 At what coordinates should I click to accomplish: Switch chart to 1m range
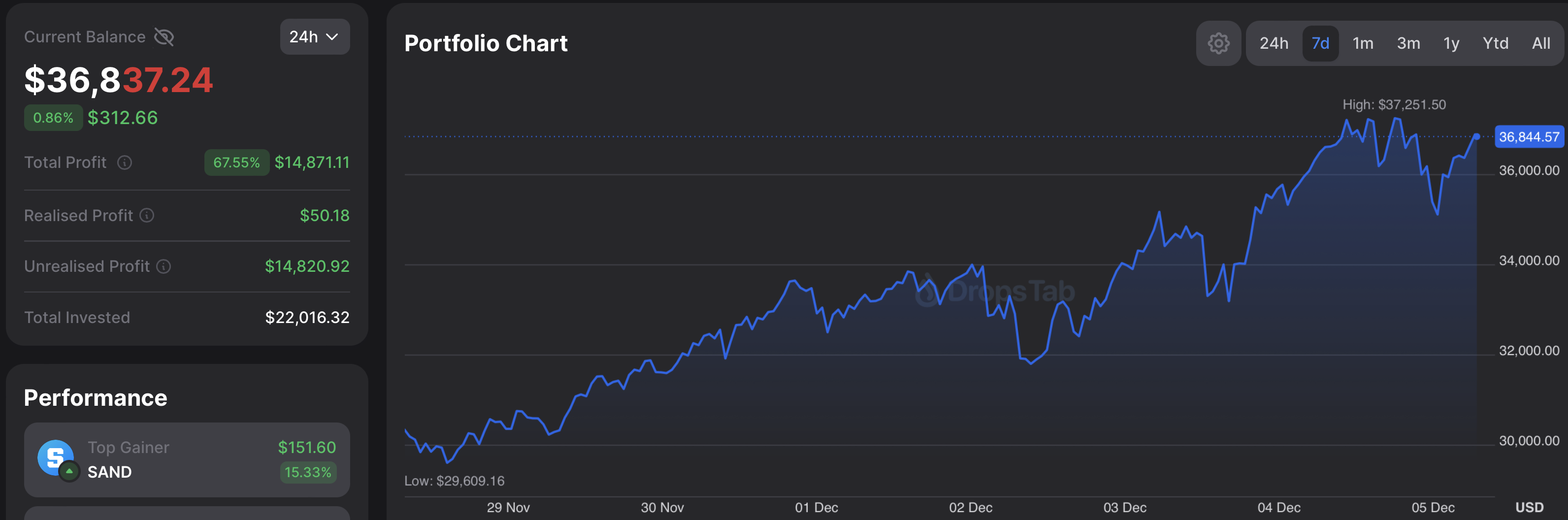coord(1362,43)
